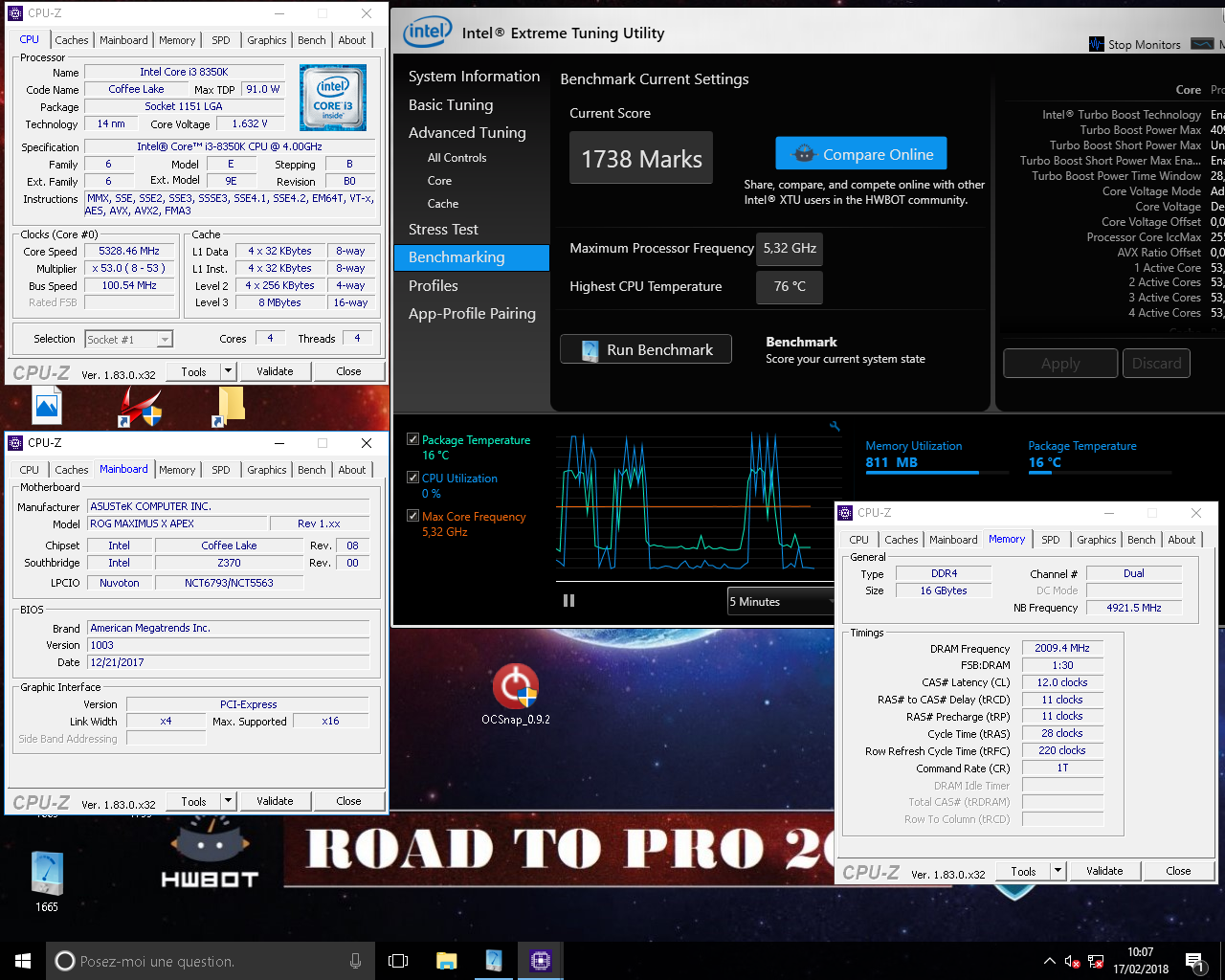Uncheck the CPU Utilization monitor checkbox
This screenshot has width=1225, height=980.
[x=412, y=478]
